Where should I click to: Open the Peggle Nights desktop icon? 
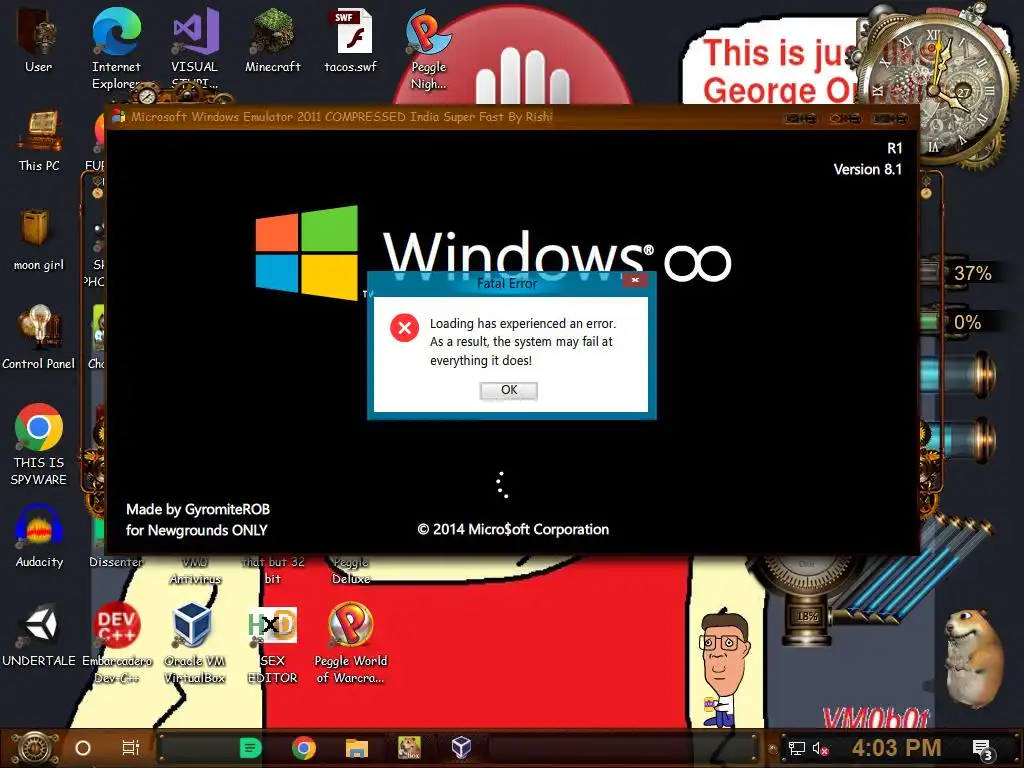click(428, 48)
